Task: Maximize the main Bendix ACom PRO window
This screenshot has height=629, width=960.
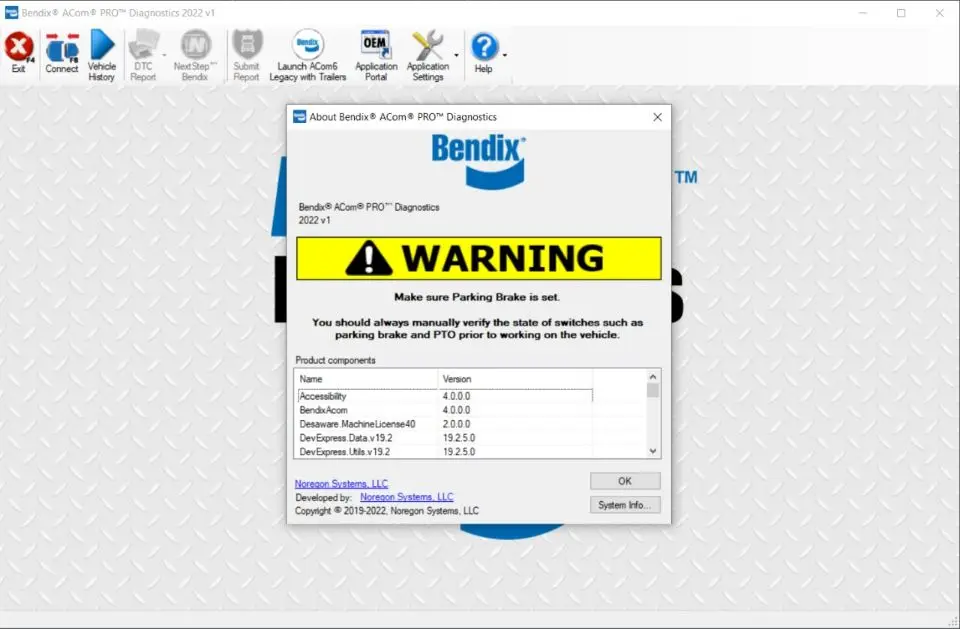Action: coord(901,13)
